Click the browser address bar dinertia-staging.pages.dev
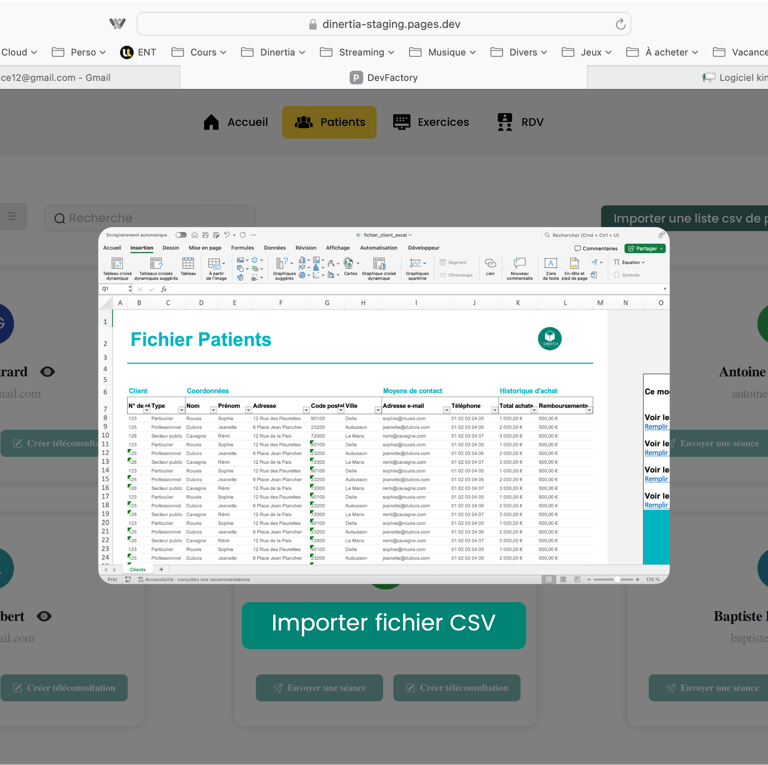 [384, 24]
